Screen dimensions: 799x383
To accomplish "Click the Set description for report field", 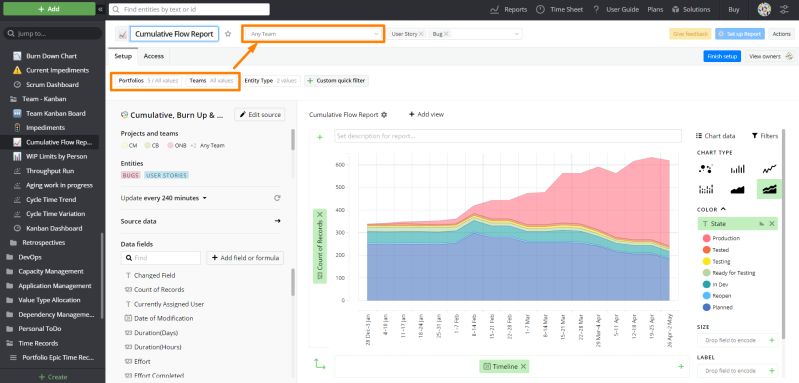I will (508, 136).
